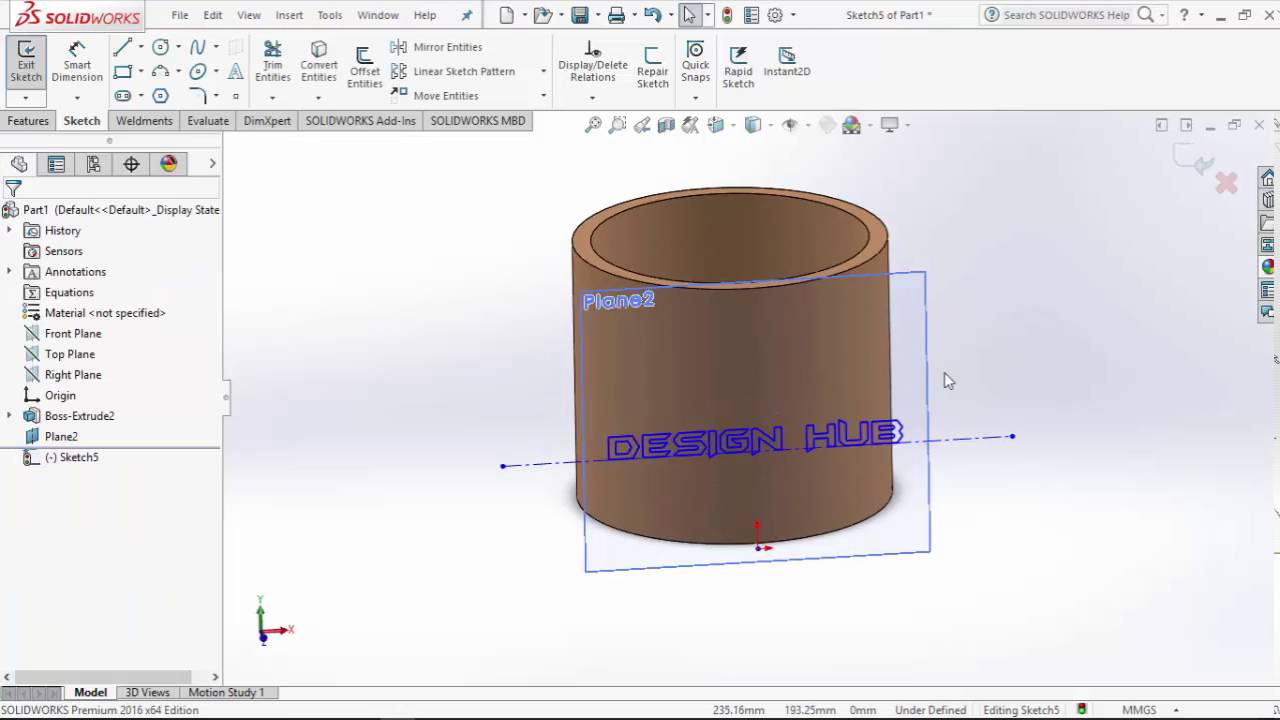Open the ConfigurationManager tab
1280x720 pixels.
tap(93, 164)
